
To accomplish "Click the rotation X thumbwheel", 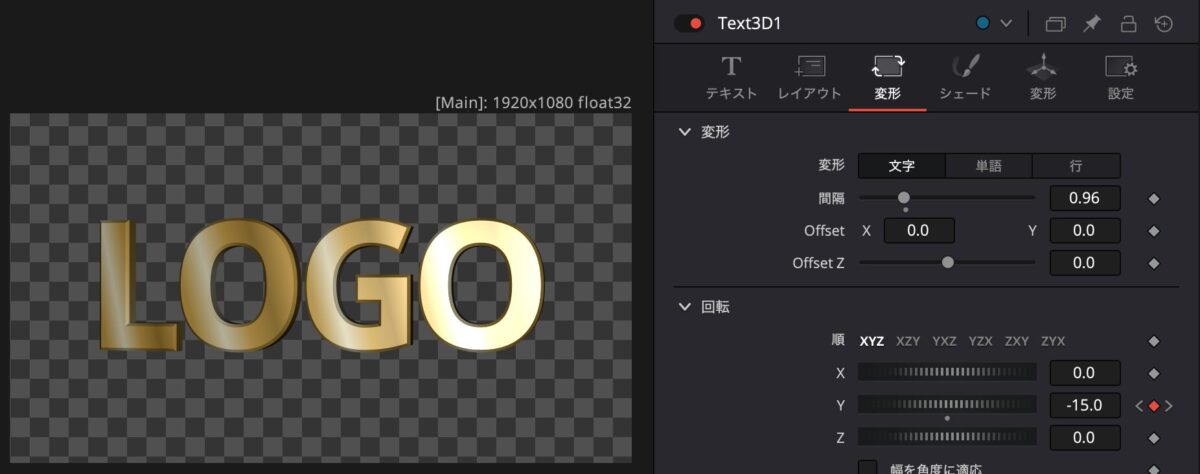I will tap(947, 373).
